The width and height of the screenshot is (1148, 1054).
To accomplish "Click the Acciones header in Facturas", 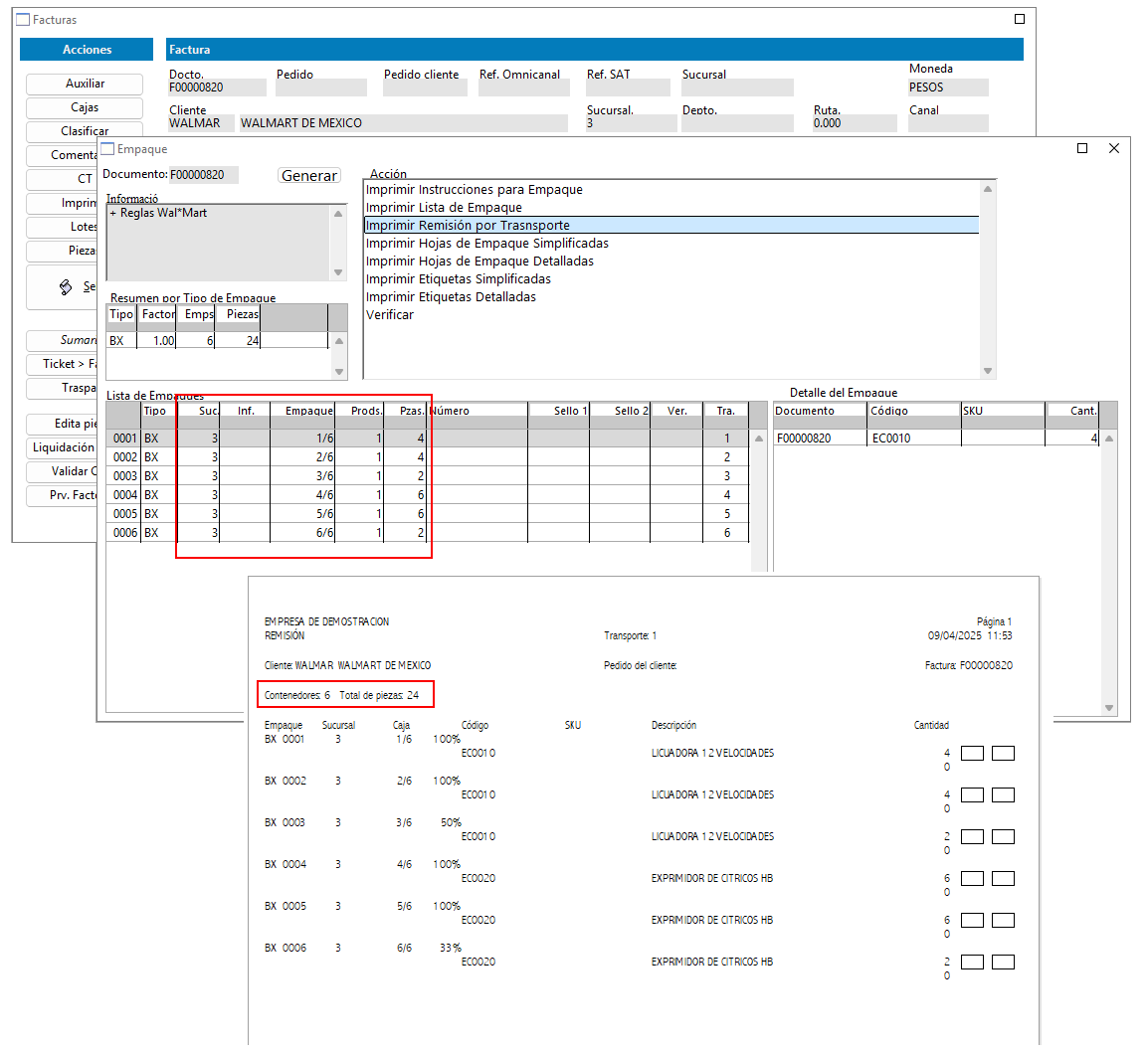I will pos(87,50).
